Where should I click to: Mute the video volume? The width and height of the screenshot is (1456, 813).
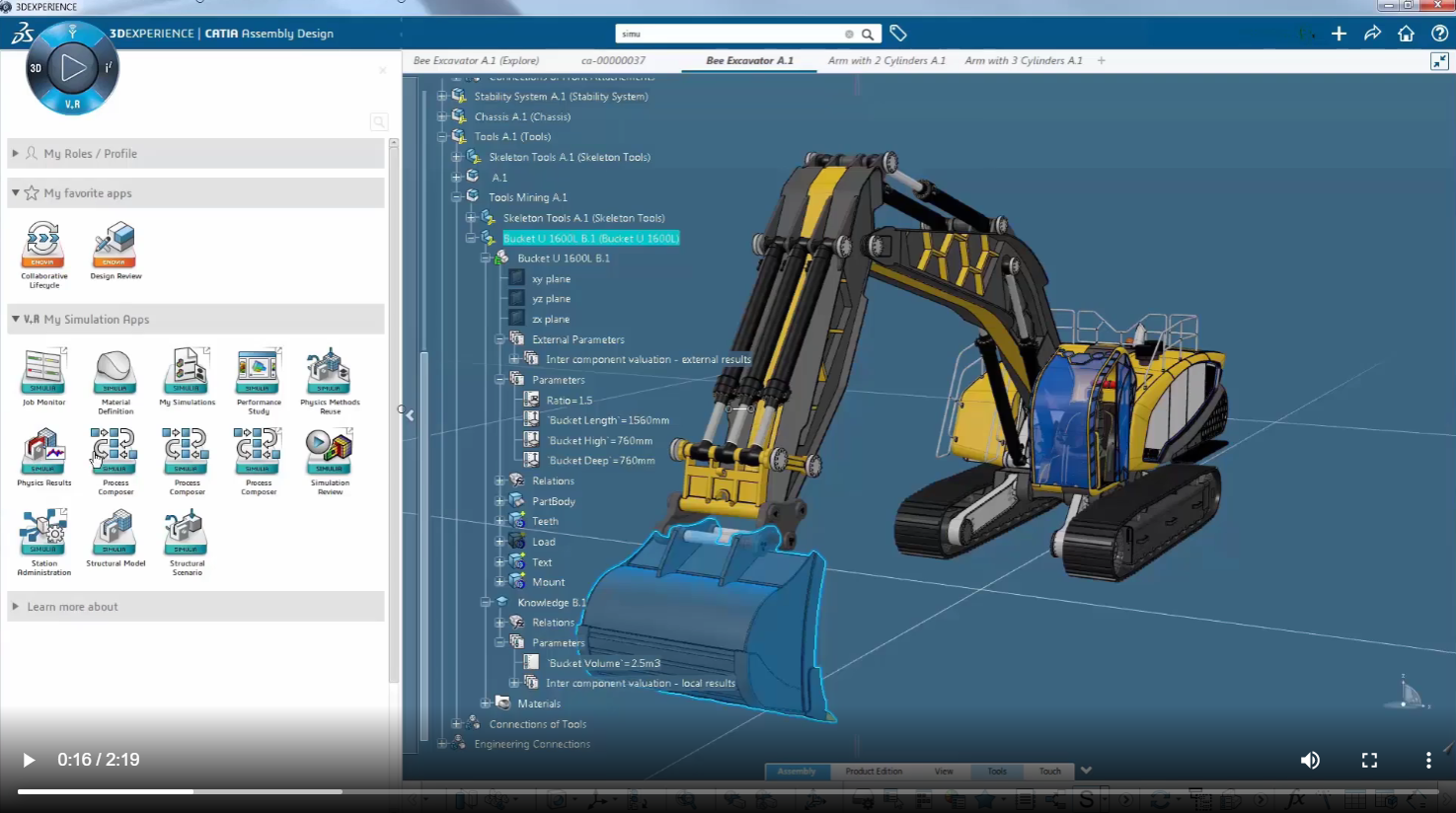coord(1310,760)
